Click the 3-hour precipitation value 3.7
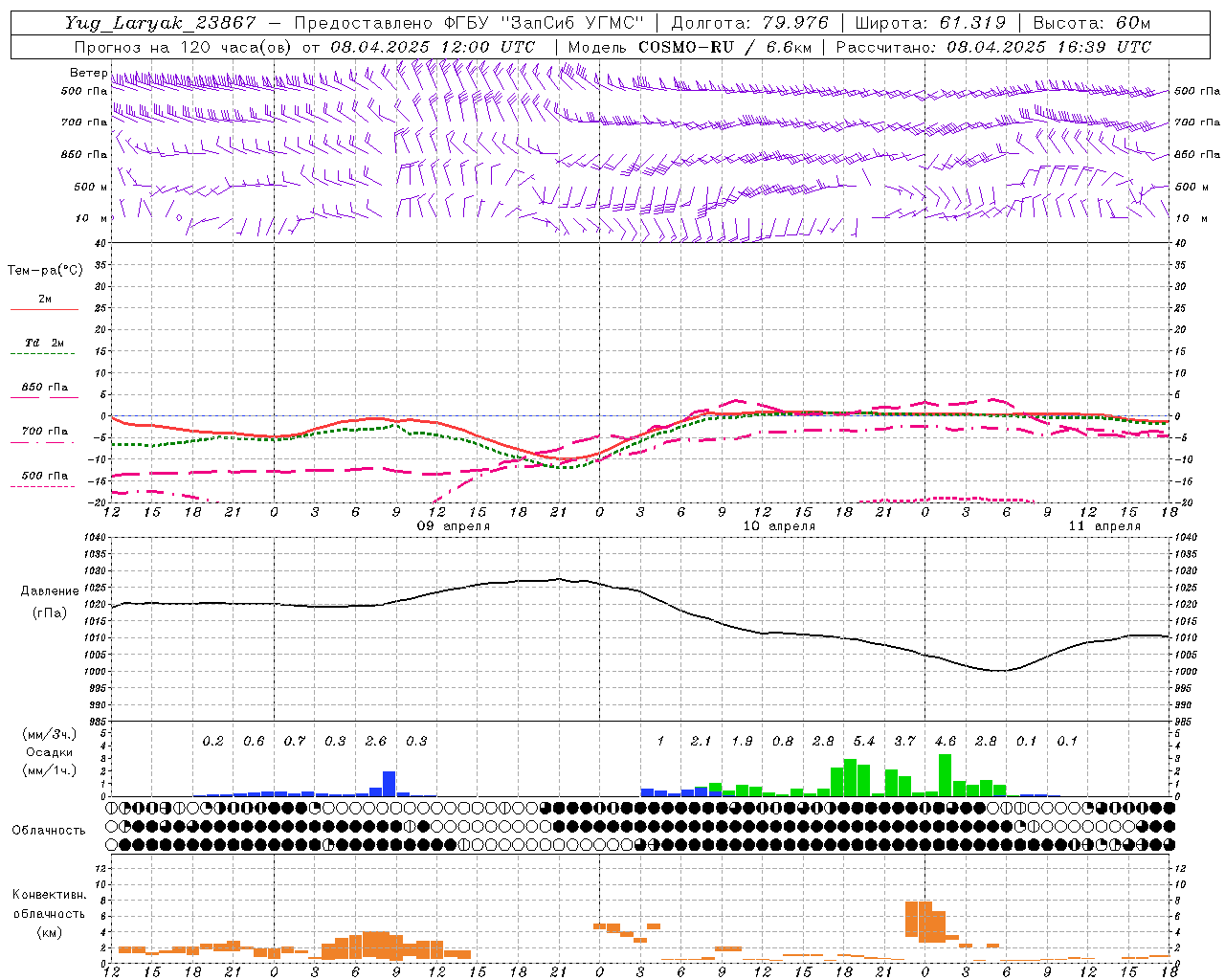The image size is (1225, 980). tap(904, 742)
